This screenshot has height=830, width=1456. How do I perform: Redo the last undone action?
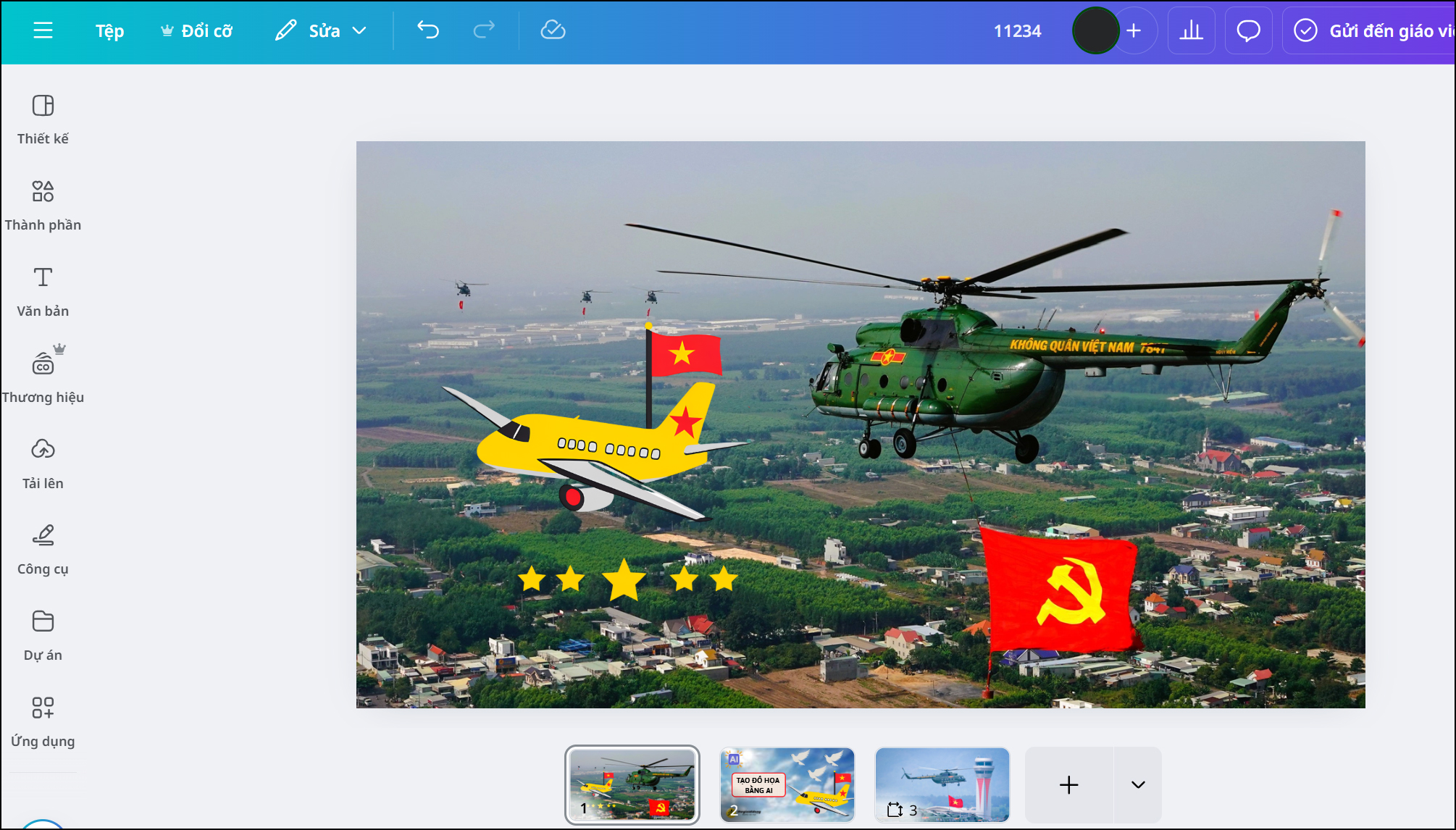(x=484, y=30)
